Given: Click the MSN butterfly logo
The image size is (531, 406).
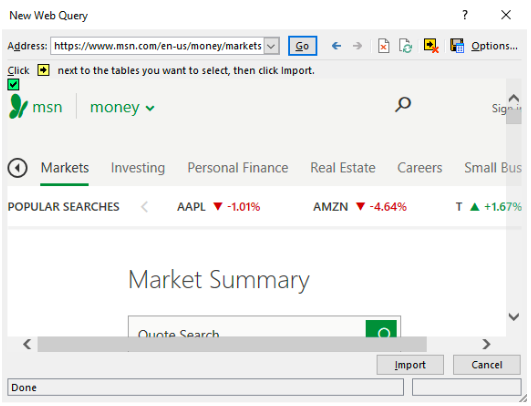Looking at the screenshot, I should tap(18, 106).
